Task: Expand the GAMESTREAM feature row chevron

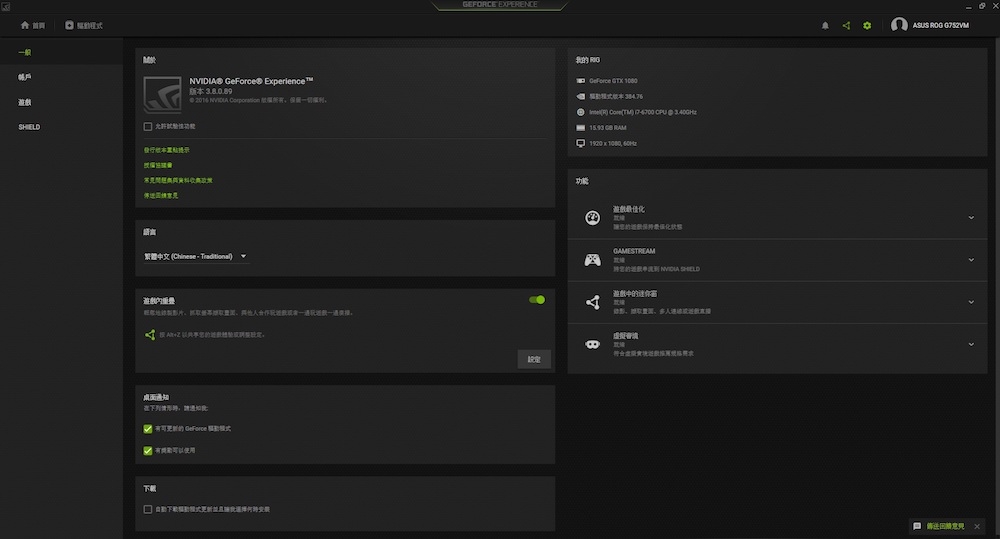Action: pos(971,260)
